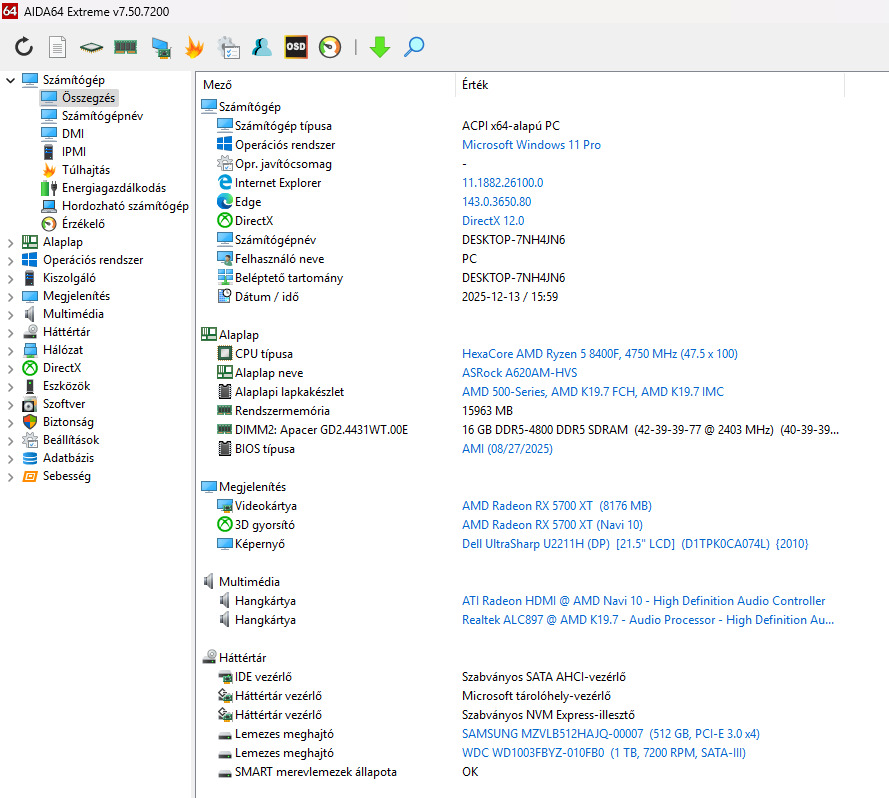Expand the Hálózat tree node
Image resolution: width=889 pixels, height=798 pixels.
click(x=10, y=351)
